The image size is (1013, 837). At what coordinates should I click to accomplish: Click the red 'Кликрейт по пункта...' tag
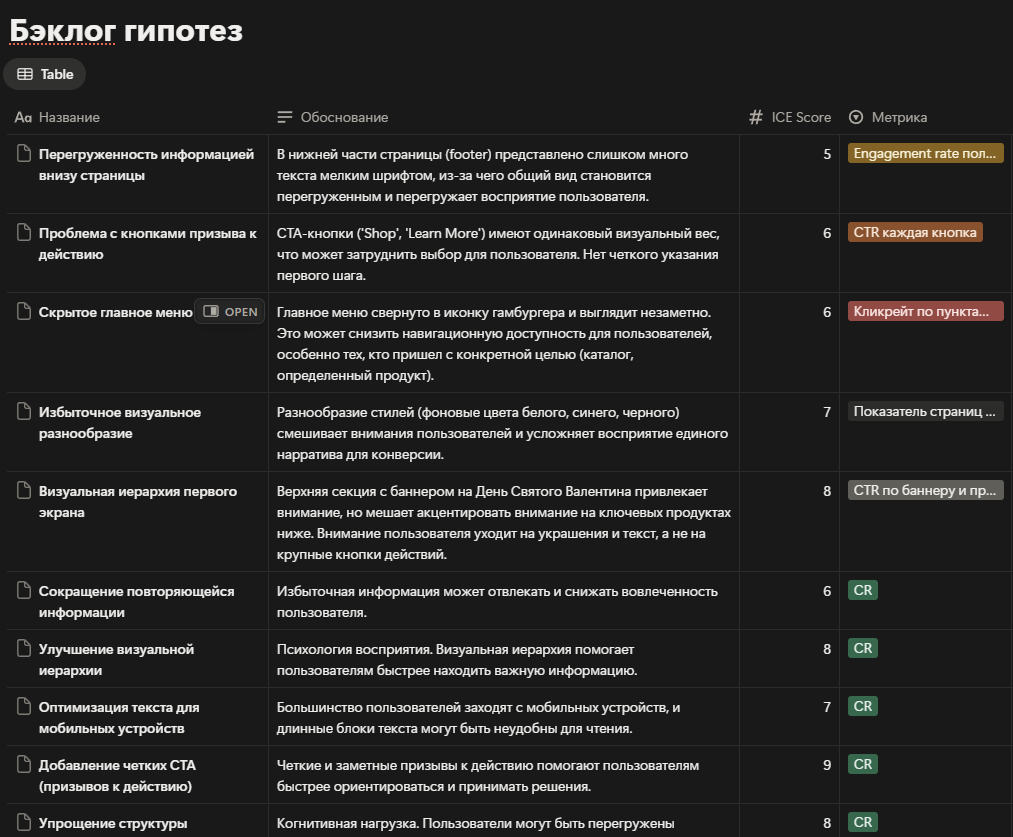coord(925,311)
